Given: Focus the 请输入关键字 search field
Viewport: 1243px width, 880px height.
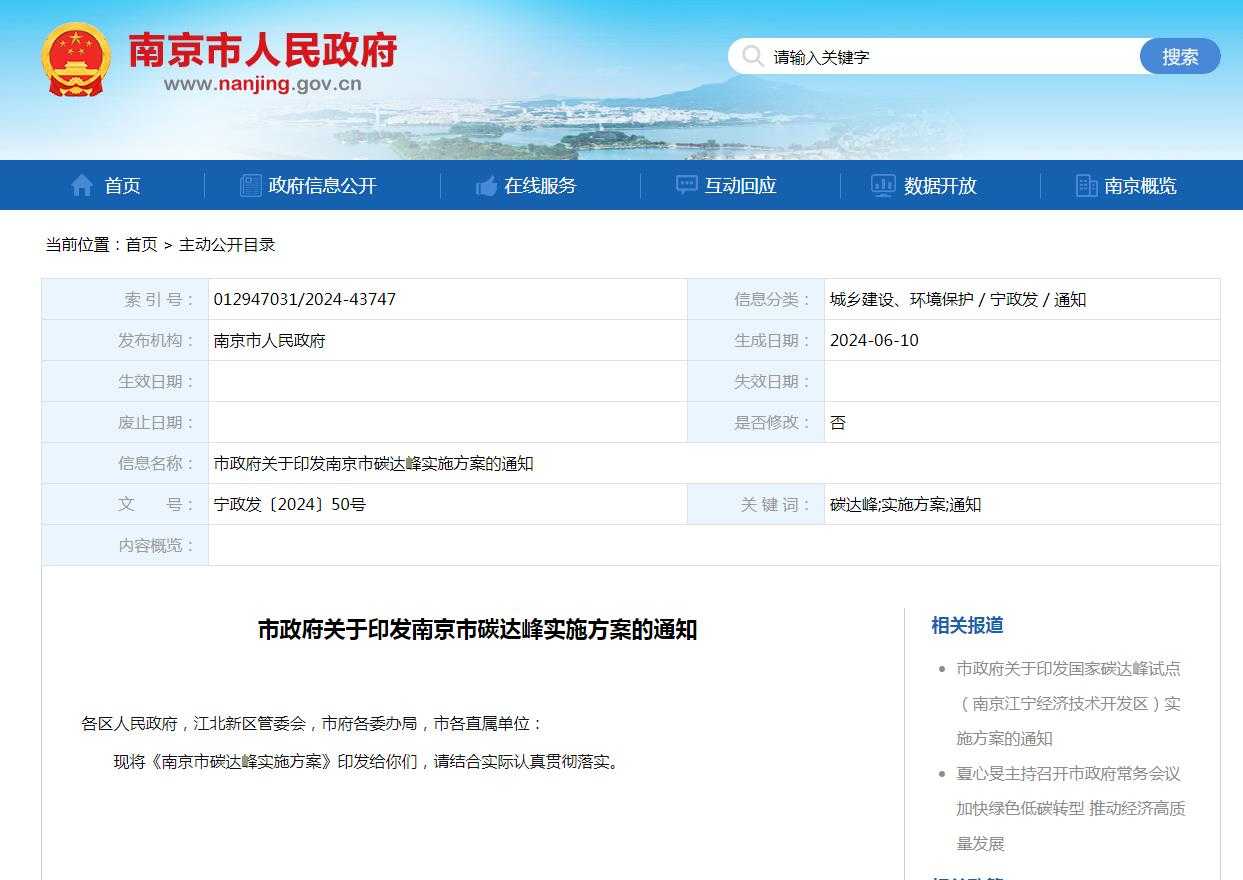Looking at the screenshot, I should tap(950, 57).
